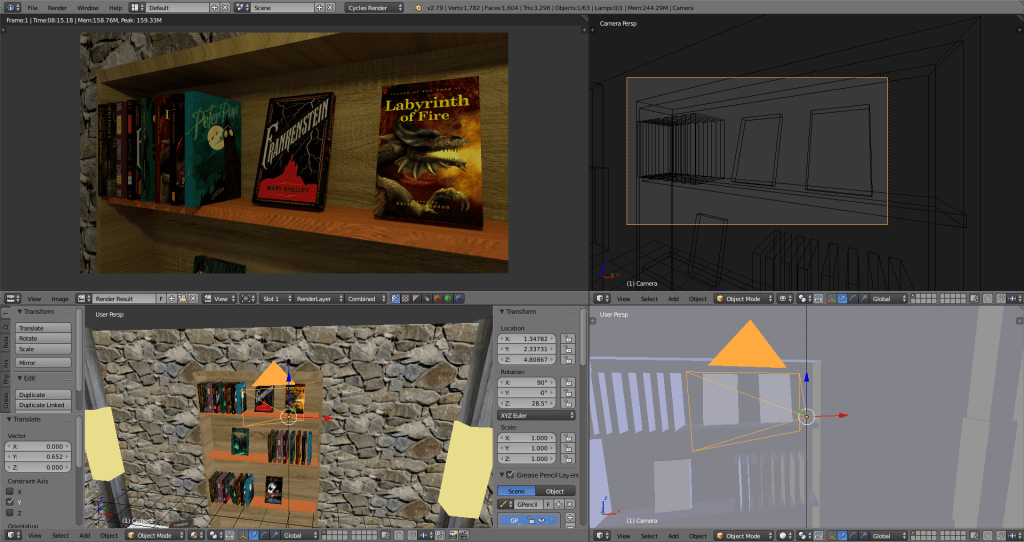Expand the XYZ Euler rotation mode dropdown
Image resolution: width=1024 pixels, height=542 pixels.
click(x=536, y=415)
